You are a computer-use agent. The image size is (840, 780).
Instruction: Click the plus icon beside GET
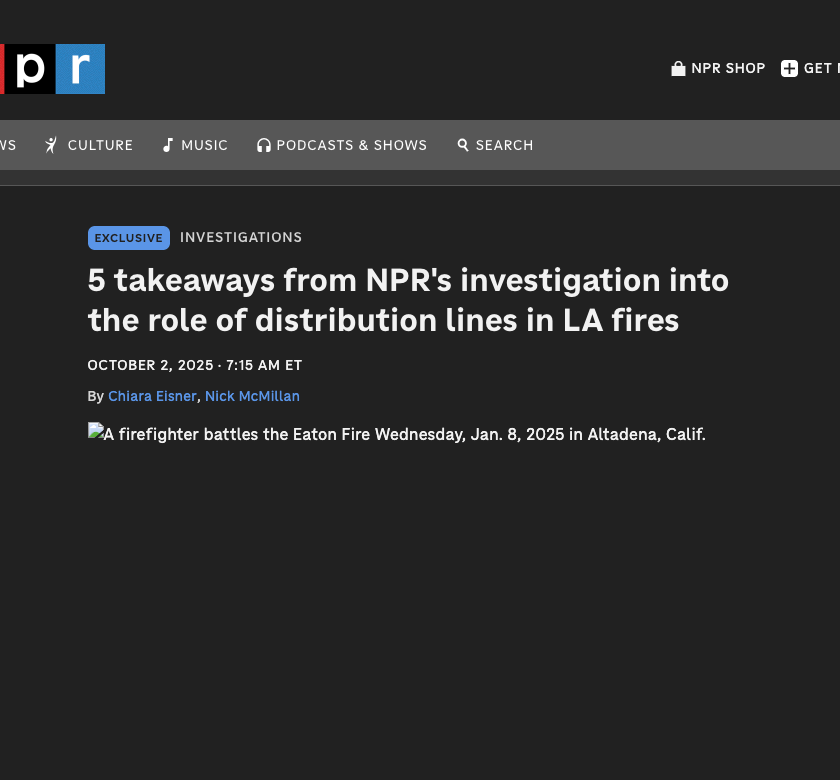(x=789, y=69)
